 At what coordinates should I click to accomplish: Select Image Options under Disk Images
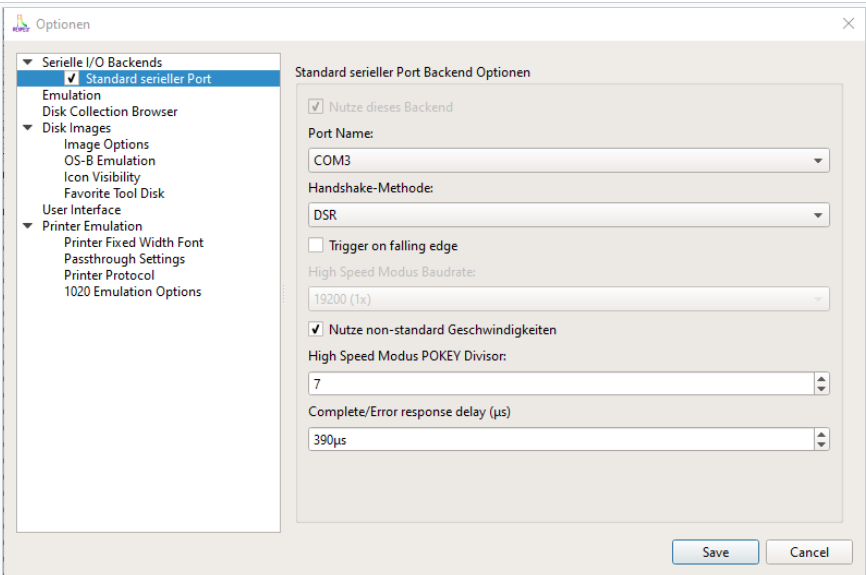(106, 145)
